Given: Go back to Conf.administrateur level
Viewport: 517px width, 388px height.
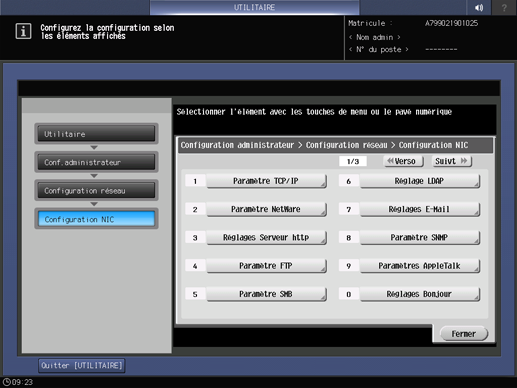Looking at the screenshot, I should pos(96,162).
